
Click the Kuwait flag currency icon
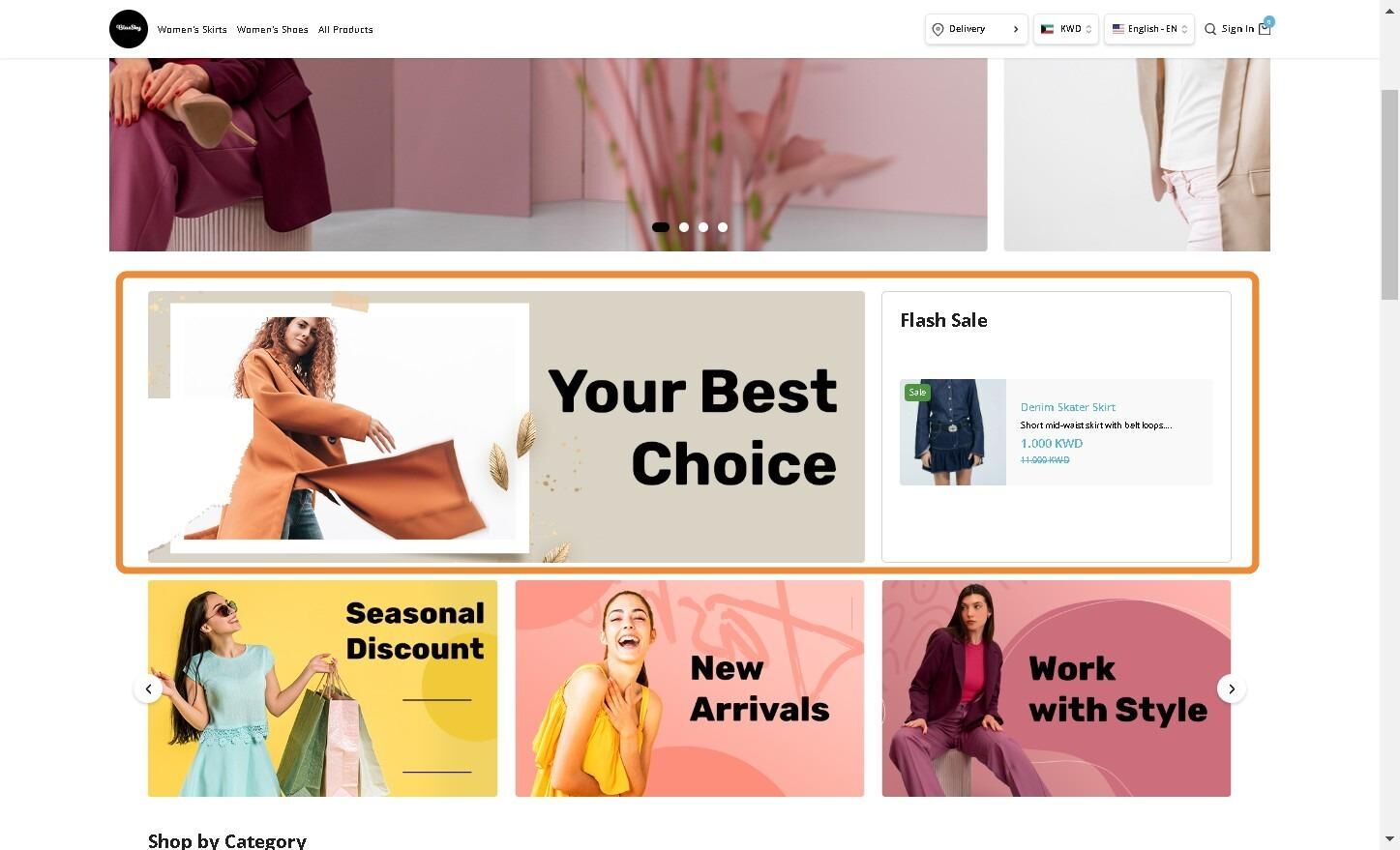(x=1047, y=29)
